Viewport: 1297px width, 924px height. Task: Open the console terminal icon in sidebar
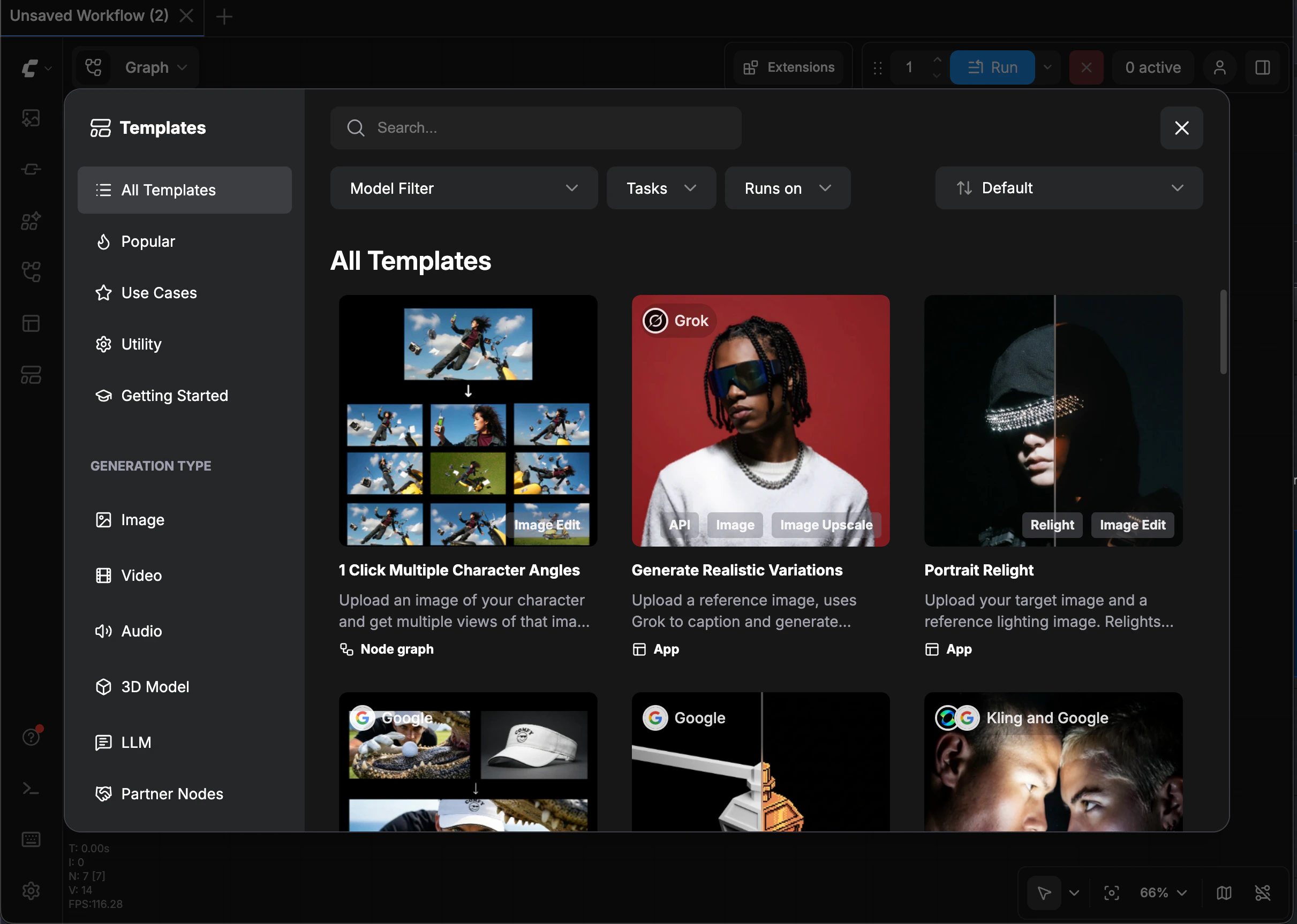tap(31, 789)
